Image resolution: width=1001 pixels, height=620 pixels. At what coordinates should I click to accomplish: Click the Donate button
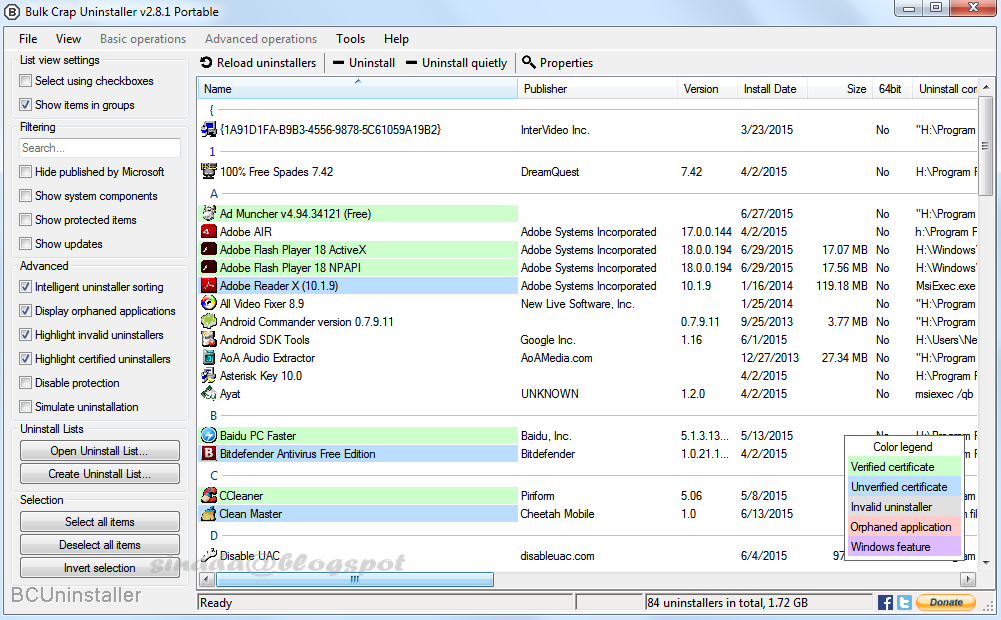click(945, 602)
